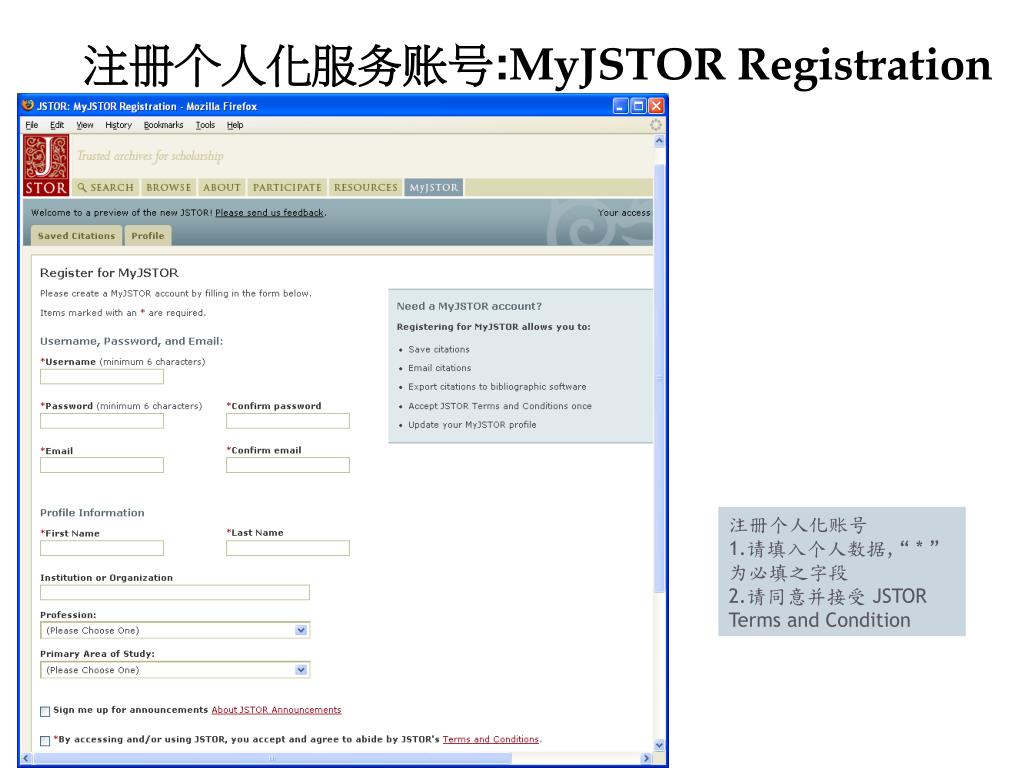Click Please send us feedback link

click(269, 212)
